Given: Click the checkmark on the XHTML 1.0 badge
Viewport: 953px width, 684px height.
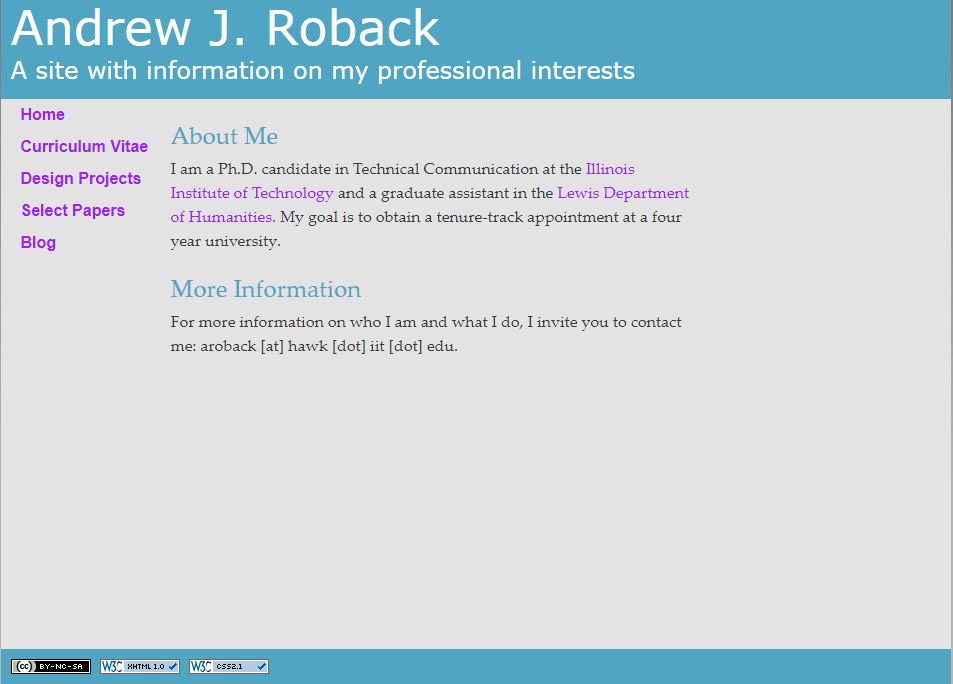Looking at the screenshot, I should tap(173, 666).
